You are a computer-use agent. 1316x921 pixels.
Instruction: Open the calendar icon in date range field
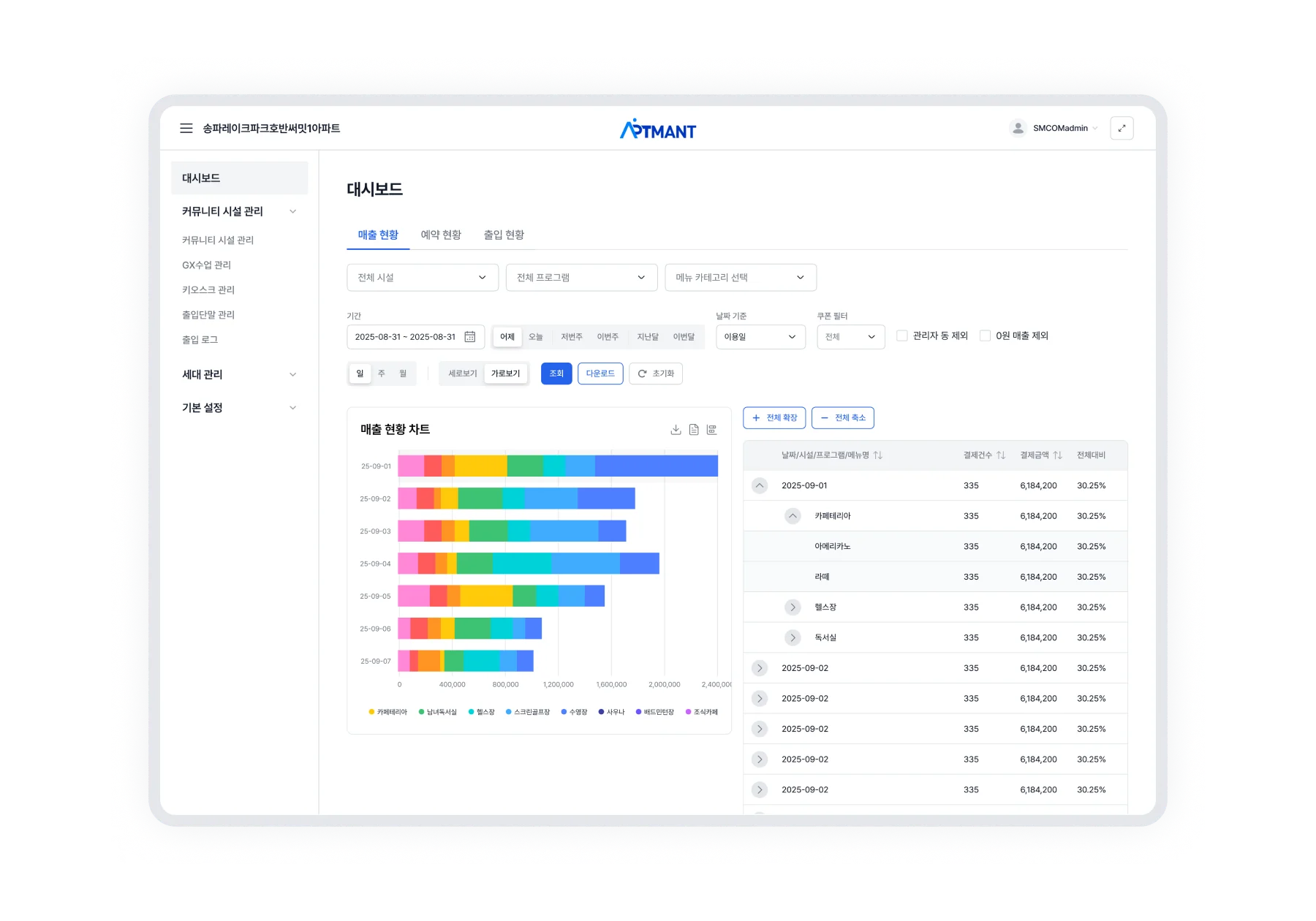coord(470,337)
